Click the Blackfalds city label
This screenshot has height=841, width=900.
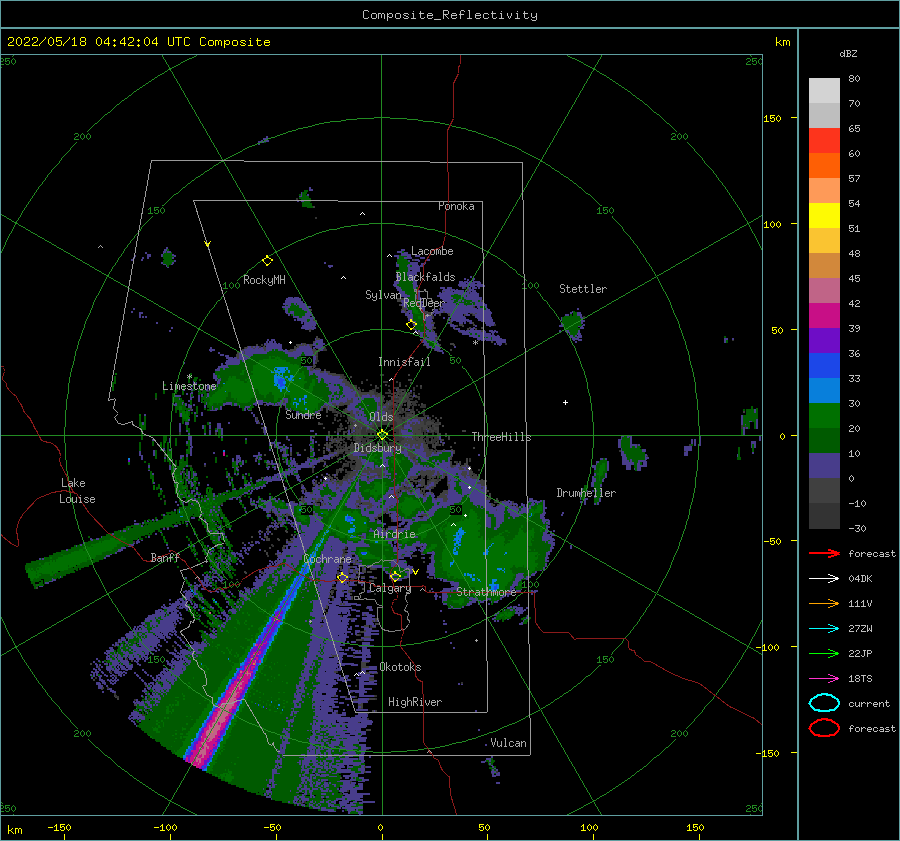(425, 277)
